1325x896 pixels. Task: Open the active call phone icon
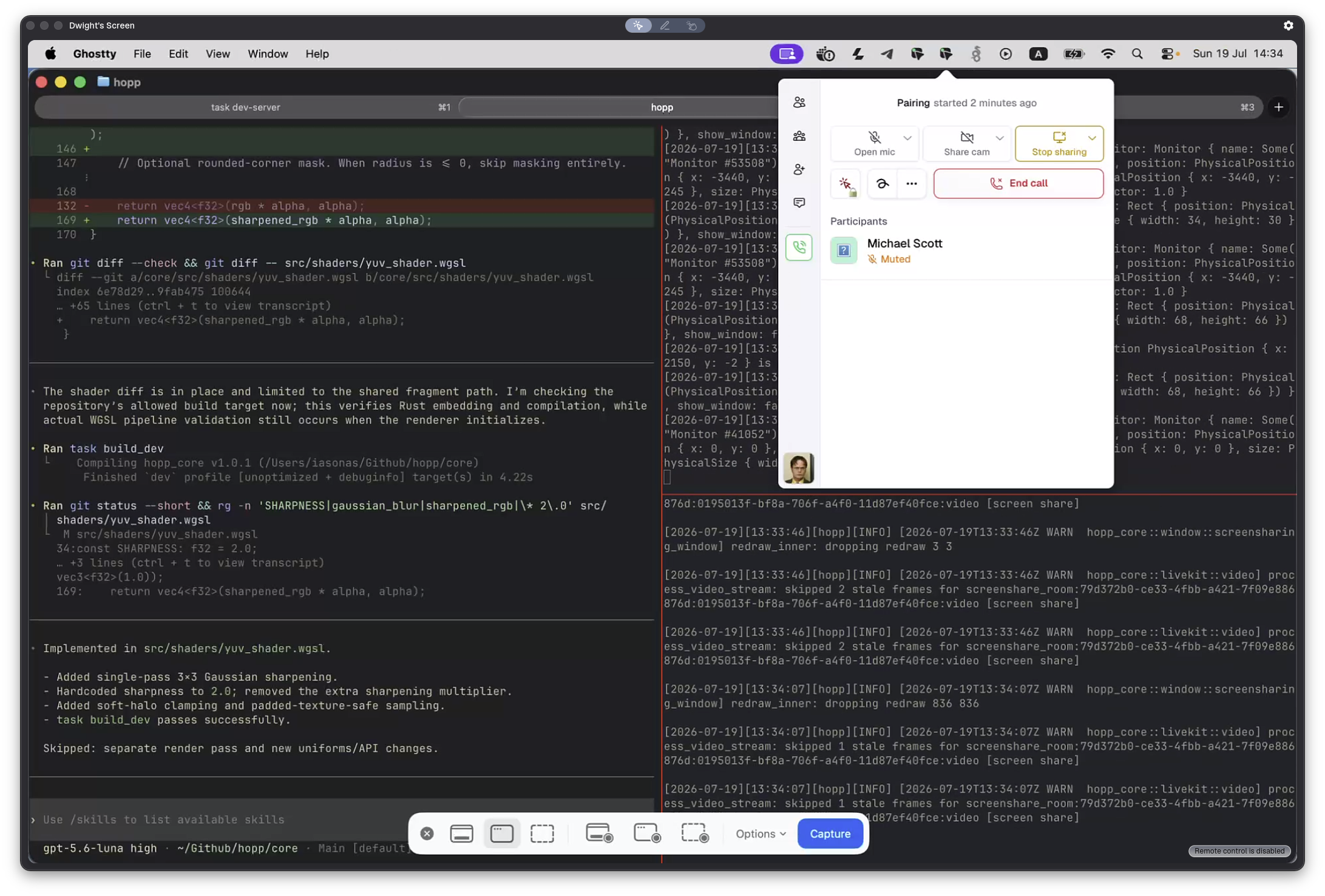(799, 248)
